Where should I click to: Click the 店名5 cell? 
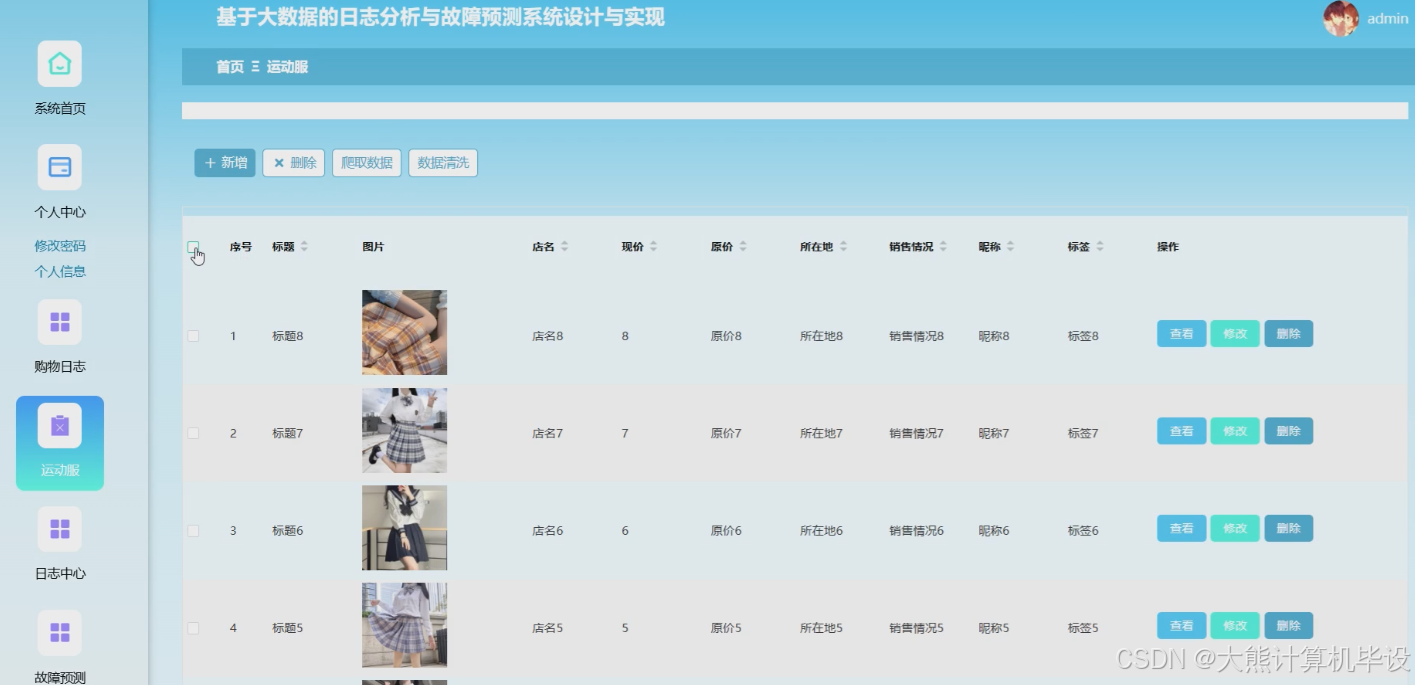tap(548, 628)
